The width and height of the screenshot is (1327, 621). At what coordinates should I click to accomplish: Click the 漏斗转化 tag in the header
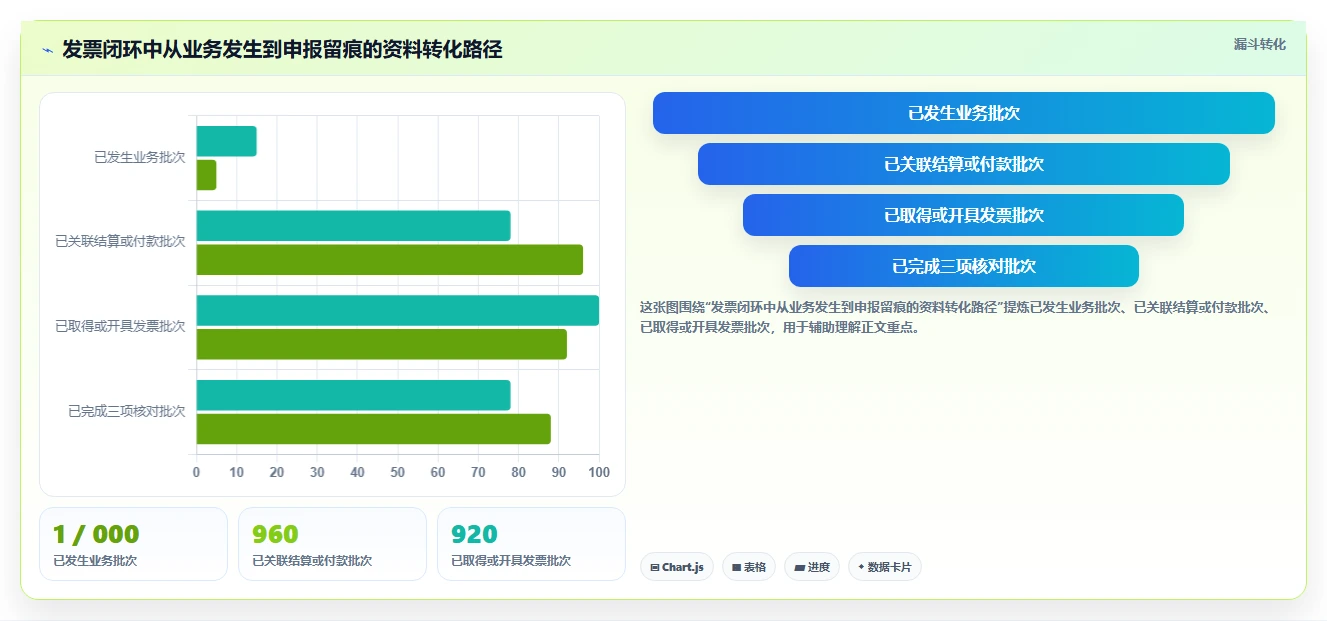(x=1259, y=45)
